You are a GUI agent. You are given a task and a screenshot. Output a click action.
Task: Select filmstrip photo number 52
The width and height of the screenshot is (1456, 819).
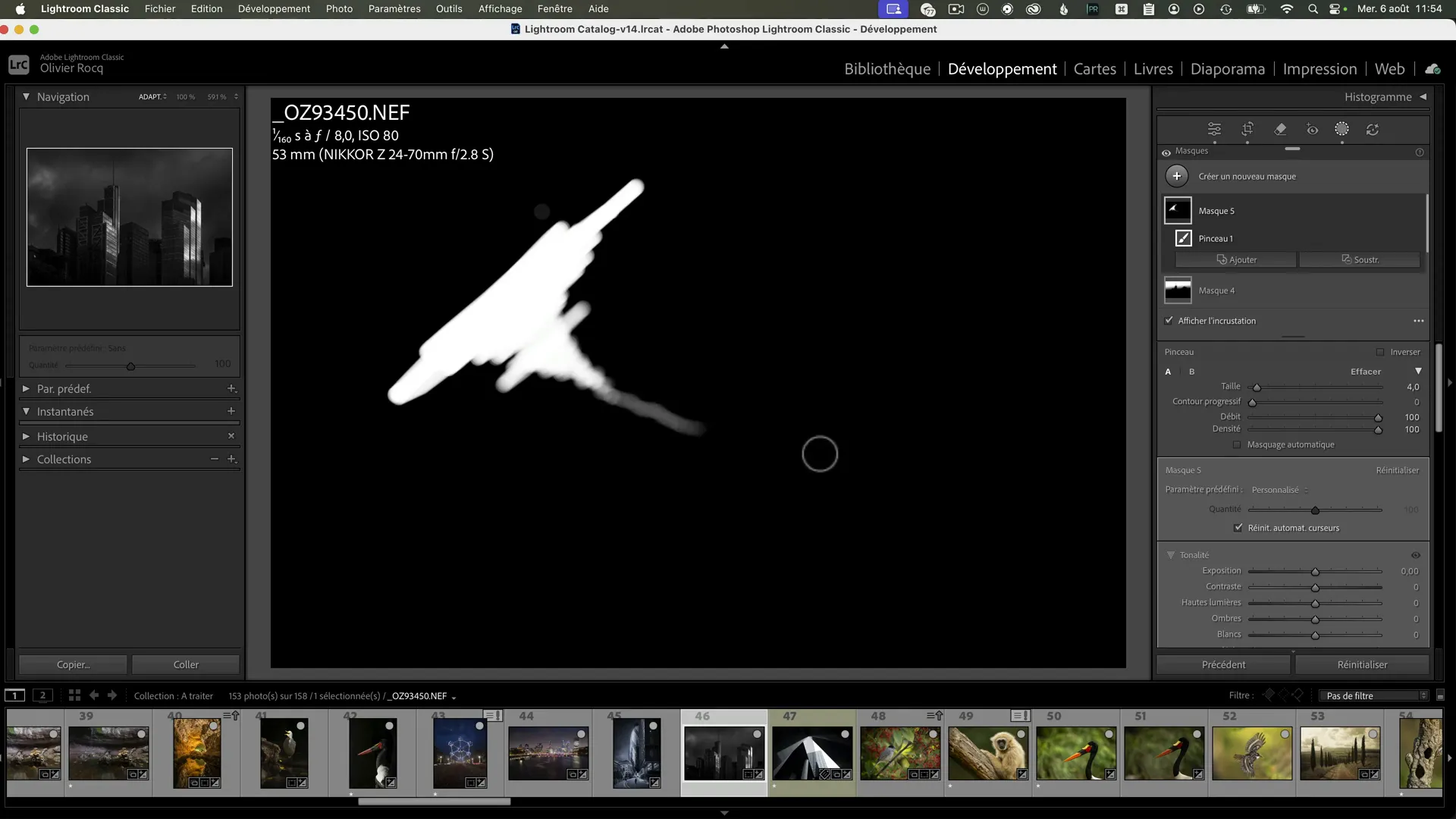tap(1252, 754)
